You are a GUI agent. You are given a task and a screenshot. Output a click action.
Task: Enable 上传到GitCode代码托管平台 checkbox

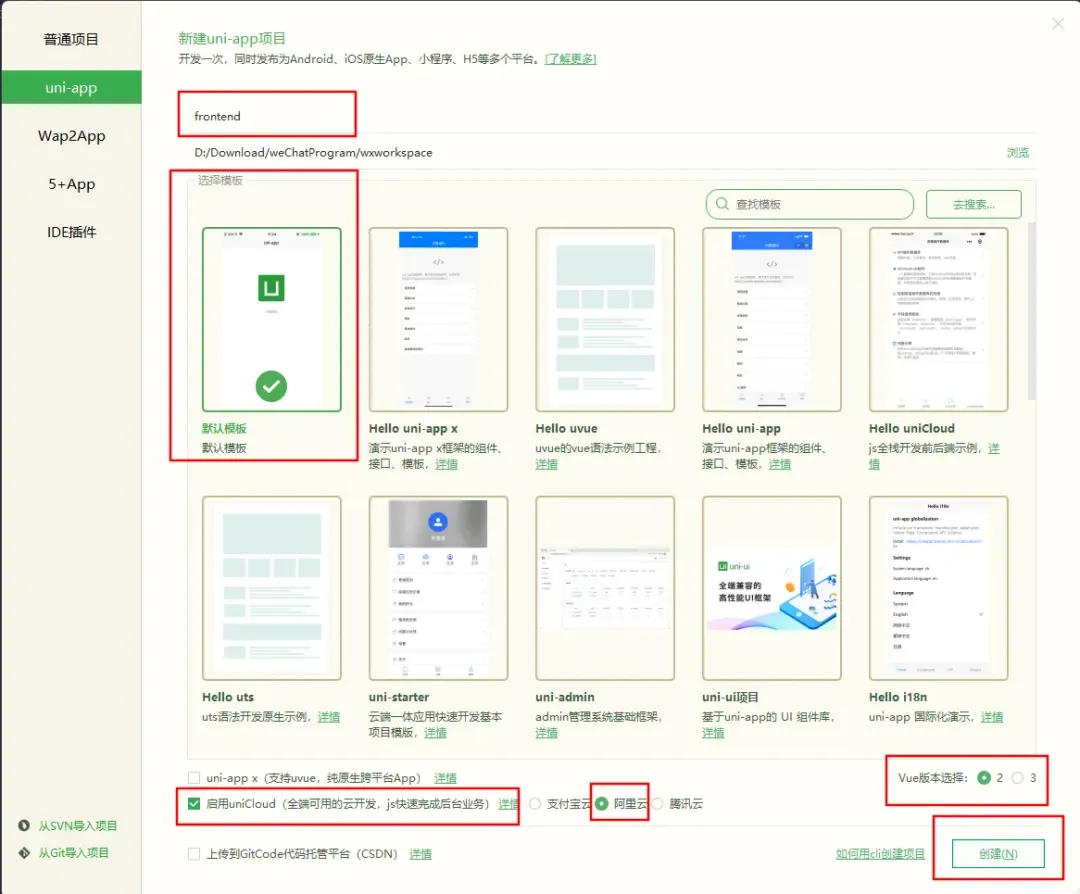point(194,854)
